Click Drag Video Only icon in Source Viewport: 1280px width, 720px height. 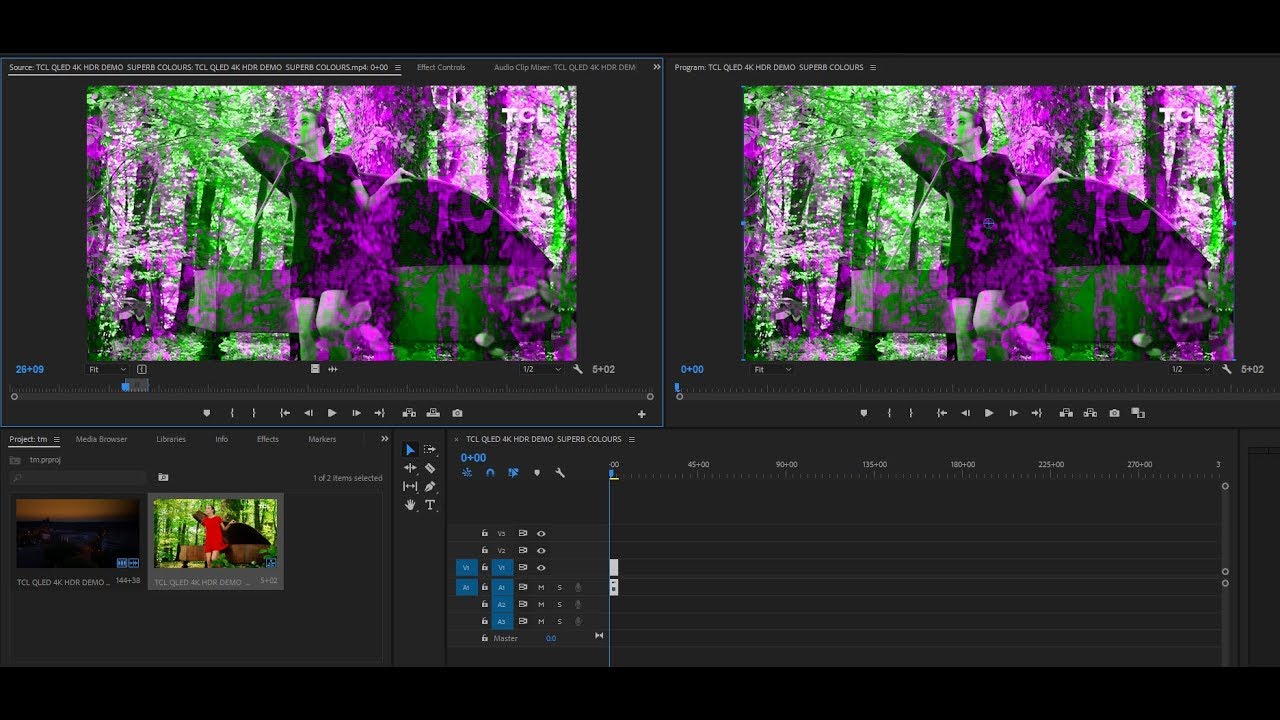[315, 369]
